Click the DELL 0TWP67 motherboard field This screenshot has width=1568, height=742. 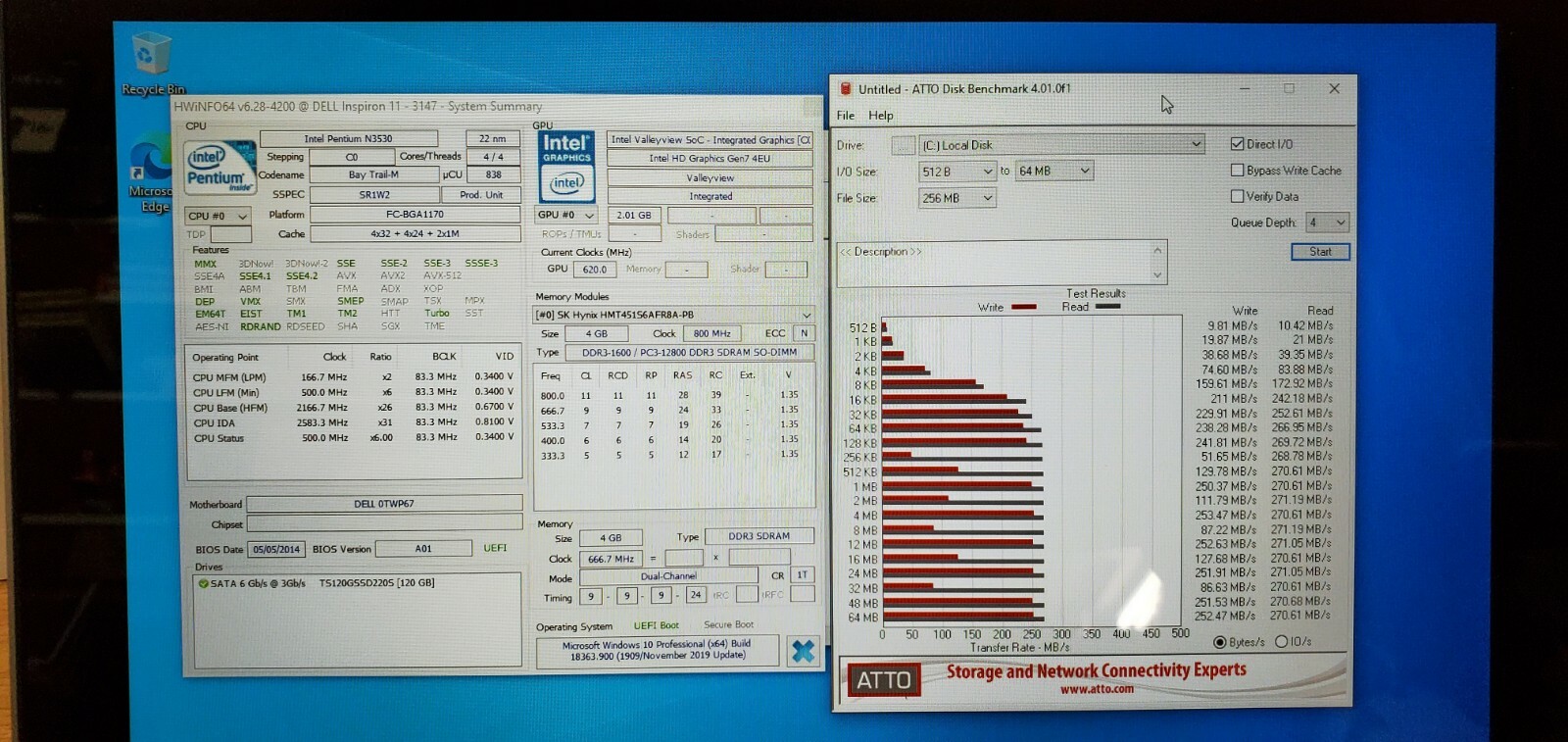383,504
